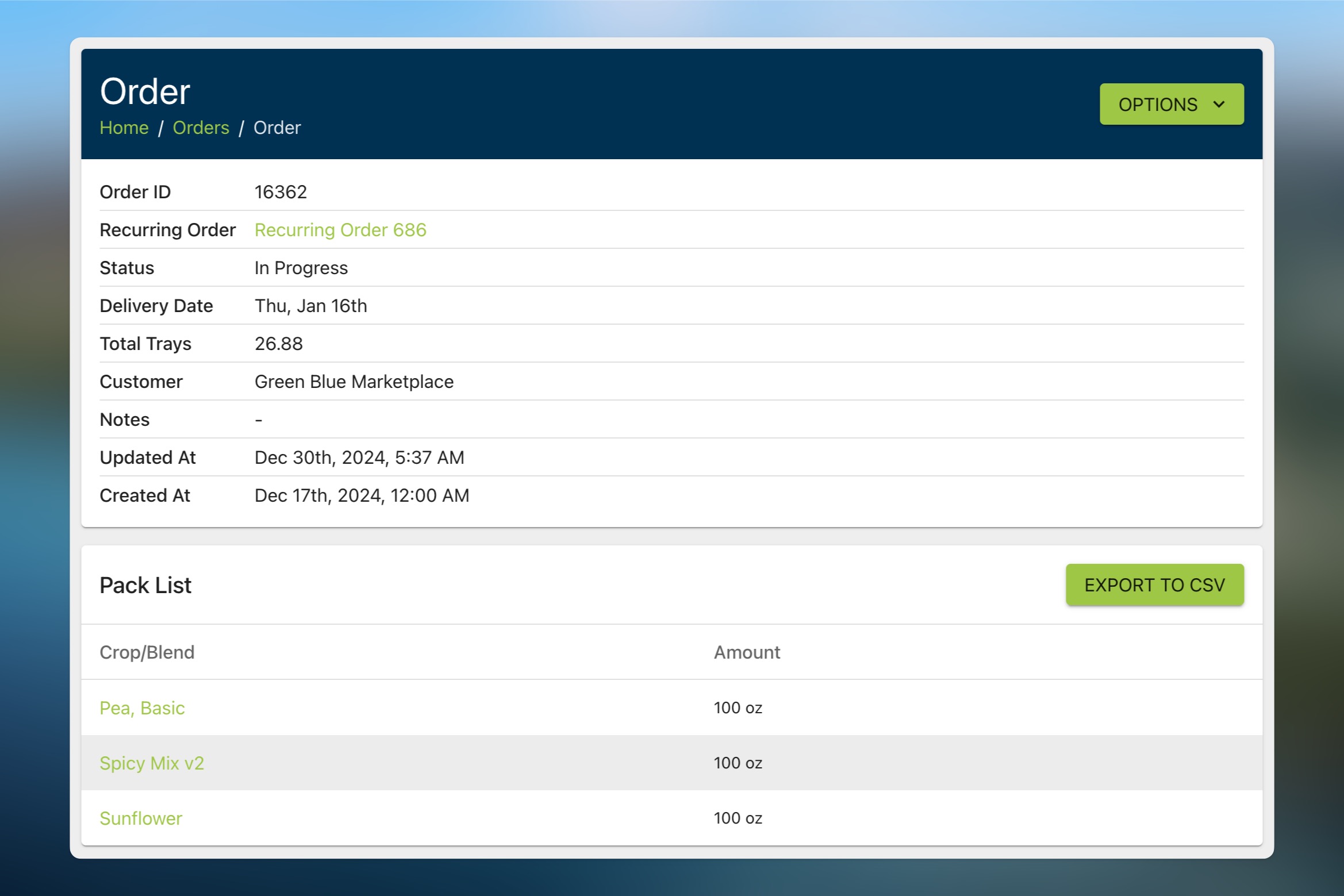1344x896 pixels.
Task: Expand the chevron on the Options button
Action: pyautogui.click(x=1218, y=104)
